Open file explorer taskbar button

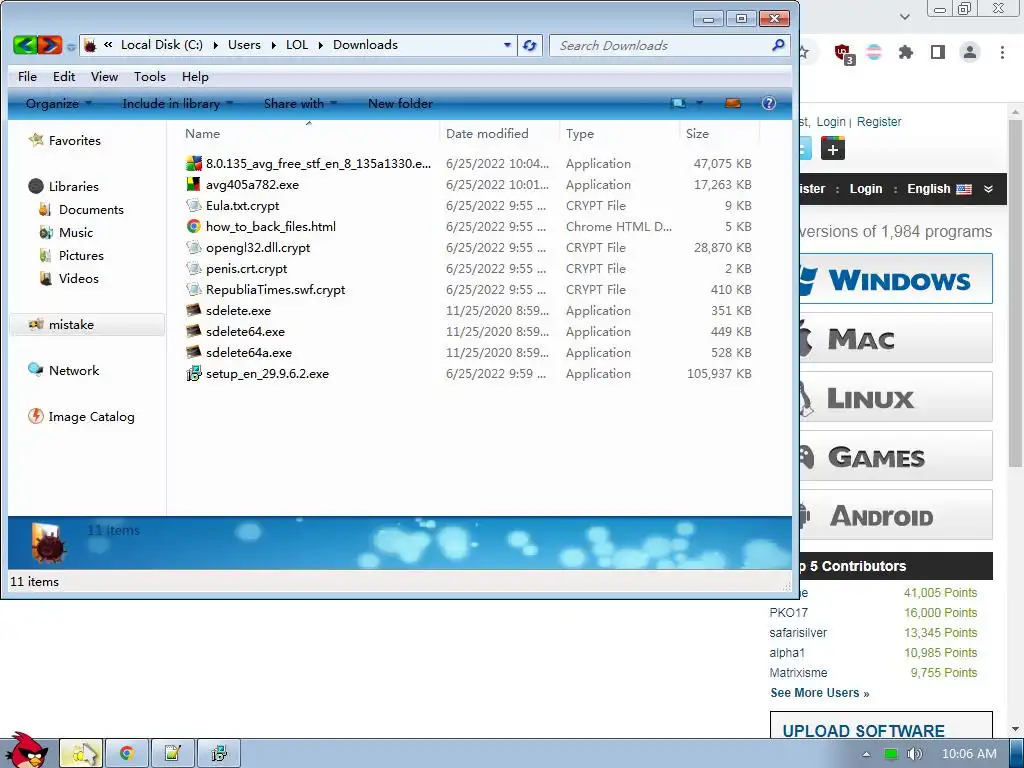coord(82,754)
